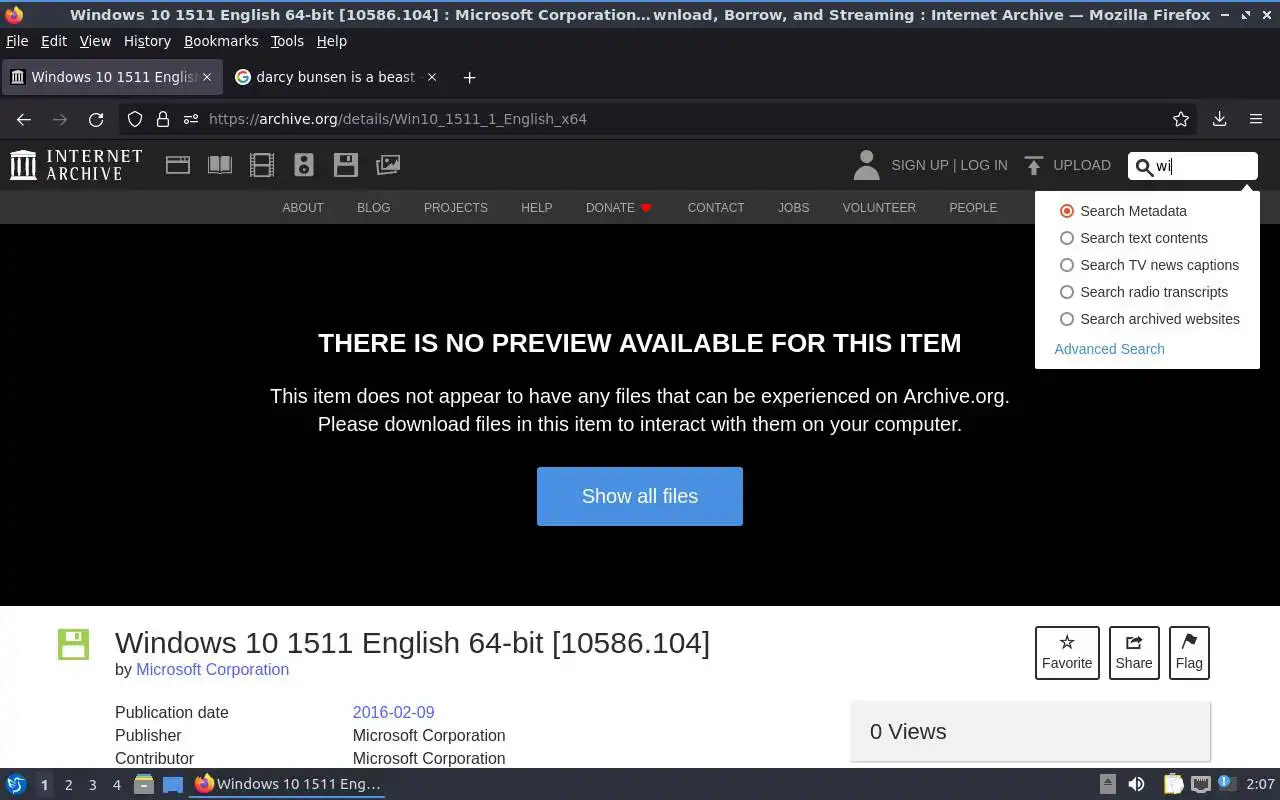Screen dimensions: 1280x800
Task: Click the 2016-02-09 publication date link
Action: (x=393, y=713)
